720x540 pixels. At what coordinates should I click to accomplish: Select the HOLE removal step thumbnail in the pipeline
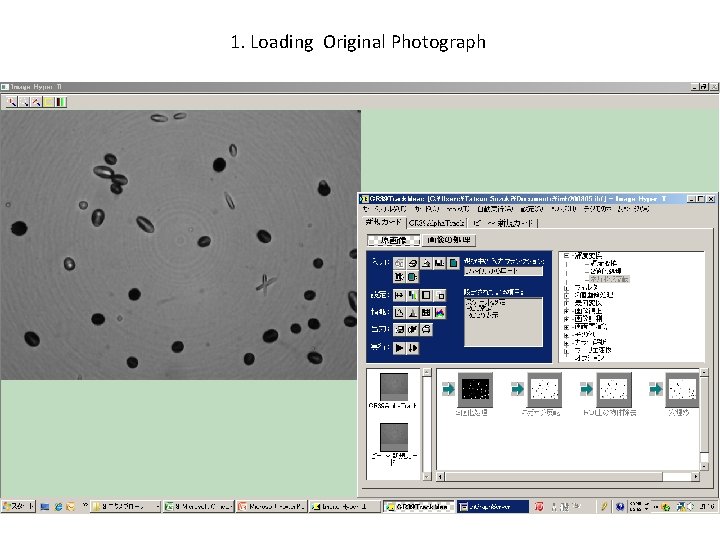pos(613,390)
